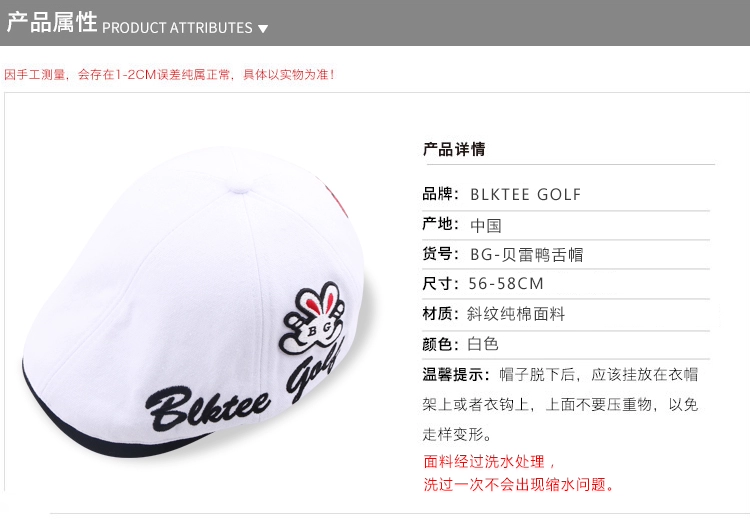Viewport: 750px width, 523px height.
Task: Click the PRODUCT ATTRIBUTES header text
Action: [177, 28]
